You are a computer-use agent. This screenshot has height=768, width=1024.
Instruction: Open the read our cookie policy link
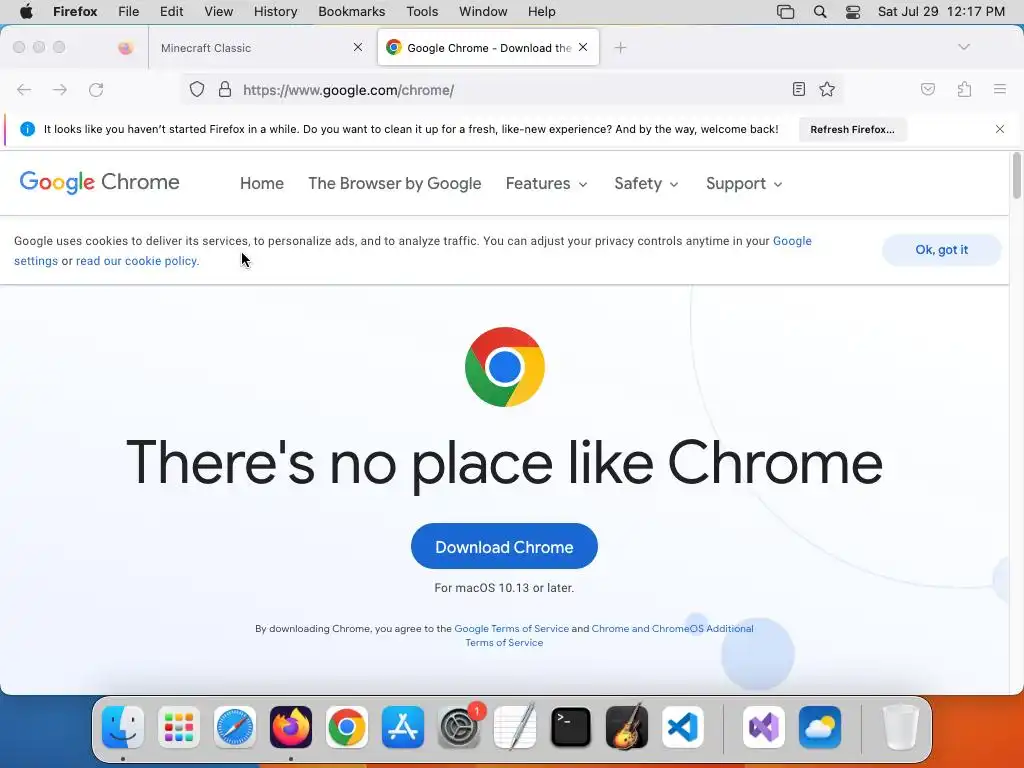(136, 261)
